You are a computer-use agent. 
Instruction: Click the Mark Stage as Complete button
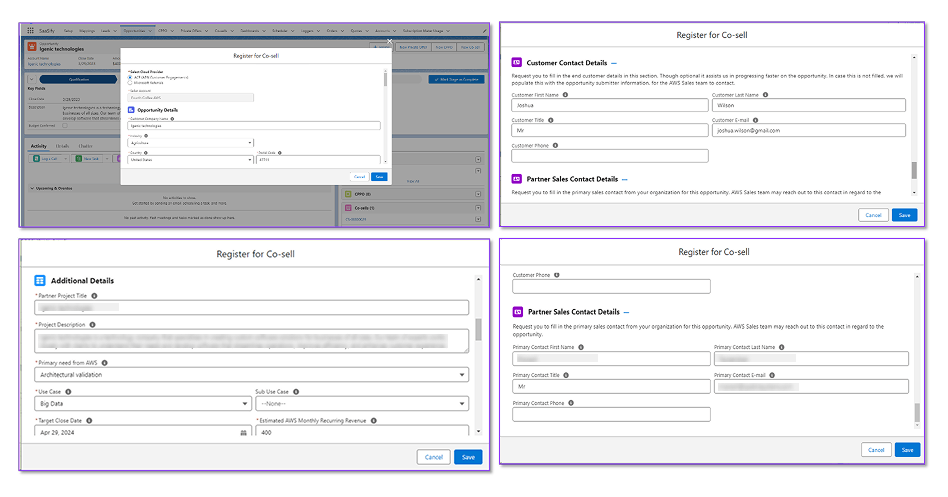pyautogui.click(x=456, y=79)
